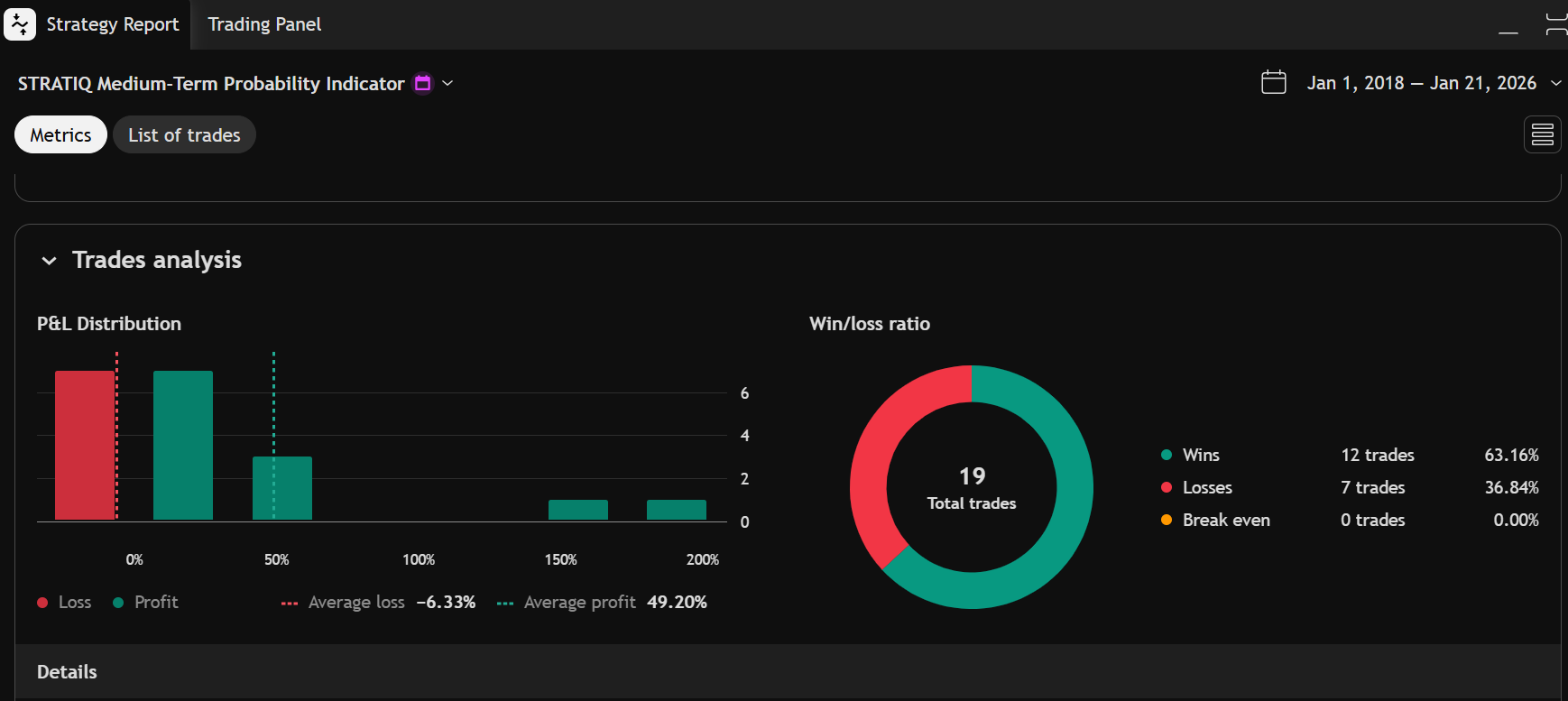1568x701 pixels.
Task: Open the report layout list icon
Action: 1542,135
